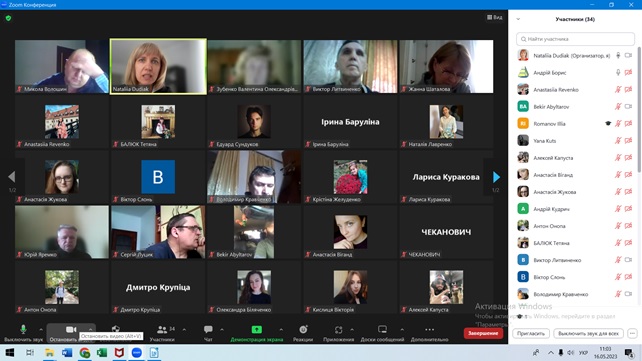642x361 pixels.
Task: Toggle Андрій Борис microphone in participants list
Action: 618,72
